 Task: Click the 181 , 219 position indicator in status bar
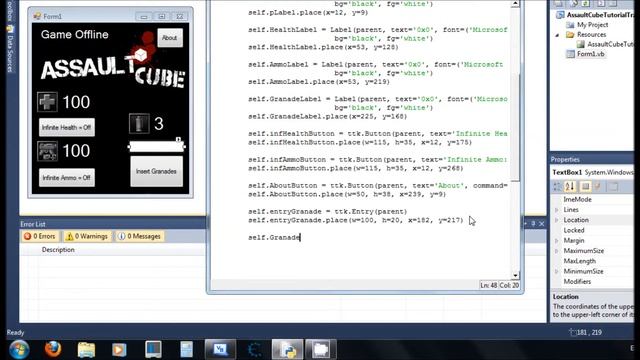click(x=586, y=333)
